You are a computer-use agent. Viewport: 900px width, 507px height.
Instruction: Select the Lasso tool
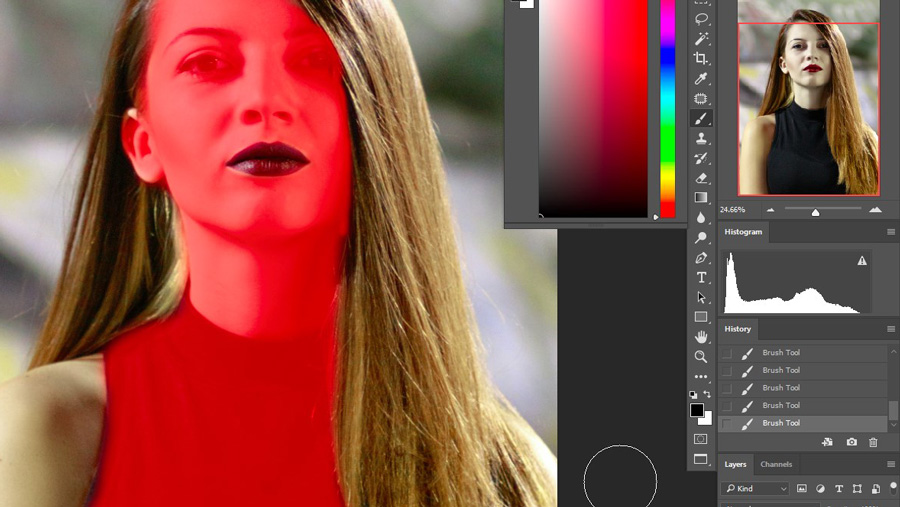click(701, 19)
